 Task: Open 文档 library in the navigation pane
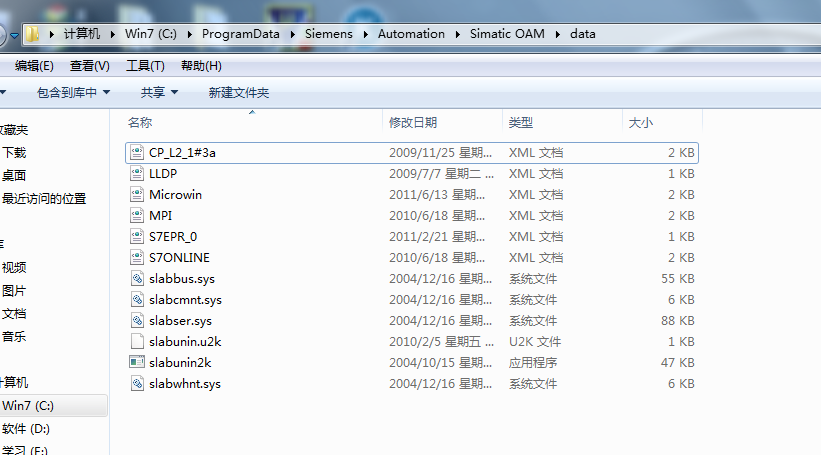pos(14,314)
